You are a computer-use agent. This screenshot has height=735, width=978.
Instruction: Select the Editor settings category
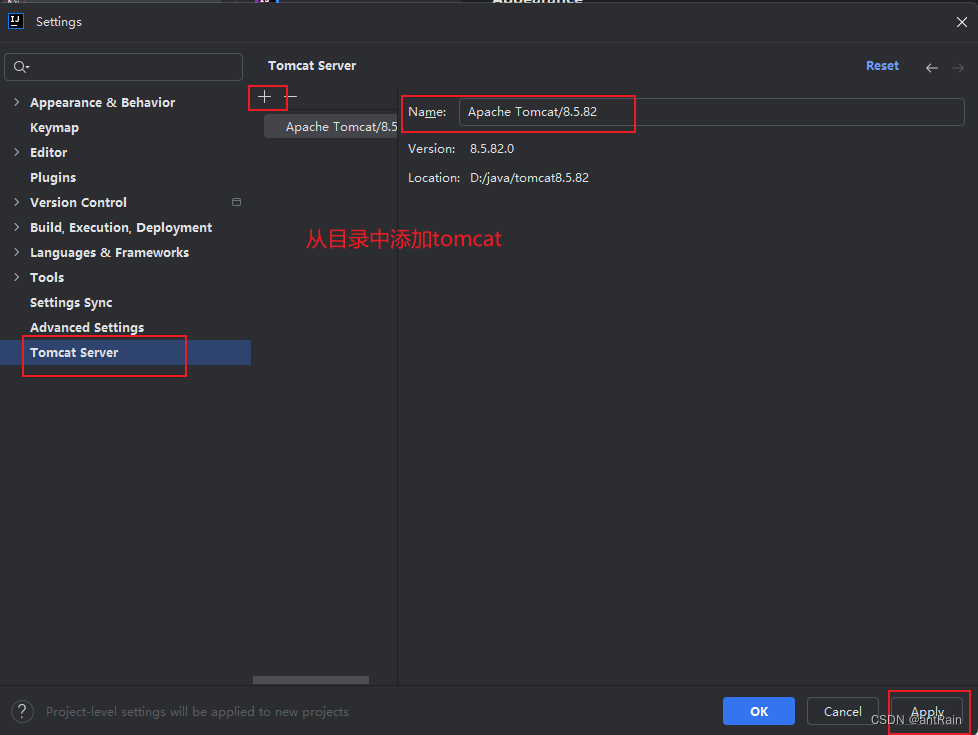[49, 152]
